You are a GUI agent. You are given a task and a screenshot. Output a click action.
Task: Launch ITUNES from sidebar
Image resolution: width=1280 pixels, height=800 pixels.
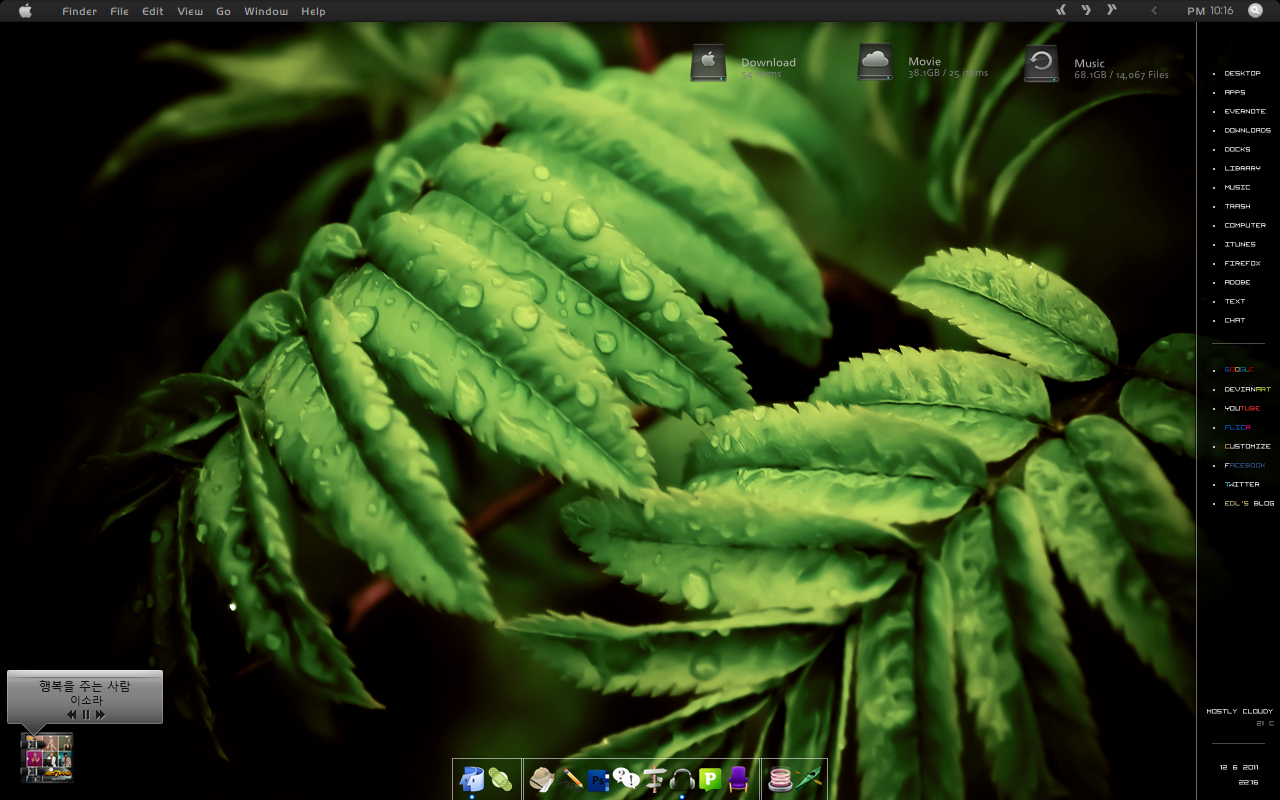click(1240, 244)
